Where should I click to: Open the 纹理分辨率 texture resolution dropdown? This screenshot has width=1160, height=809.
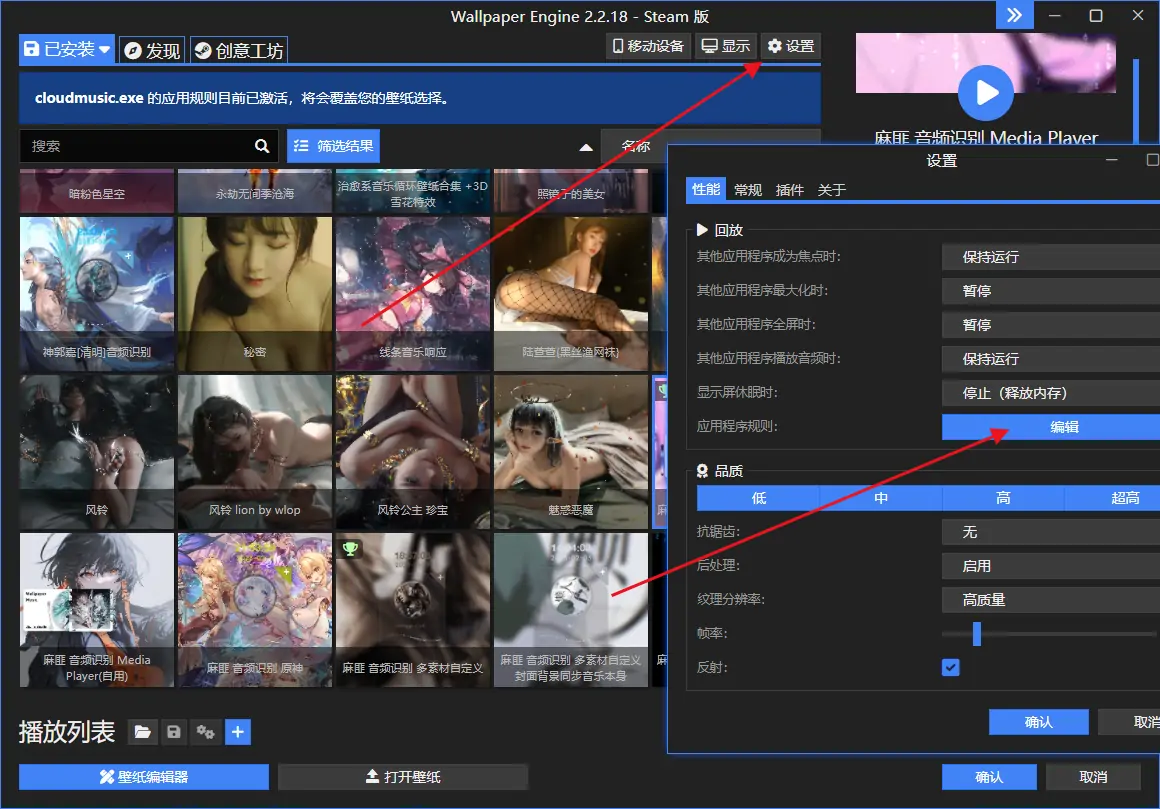(x=1050, y=600)
